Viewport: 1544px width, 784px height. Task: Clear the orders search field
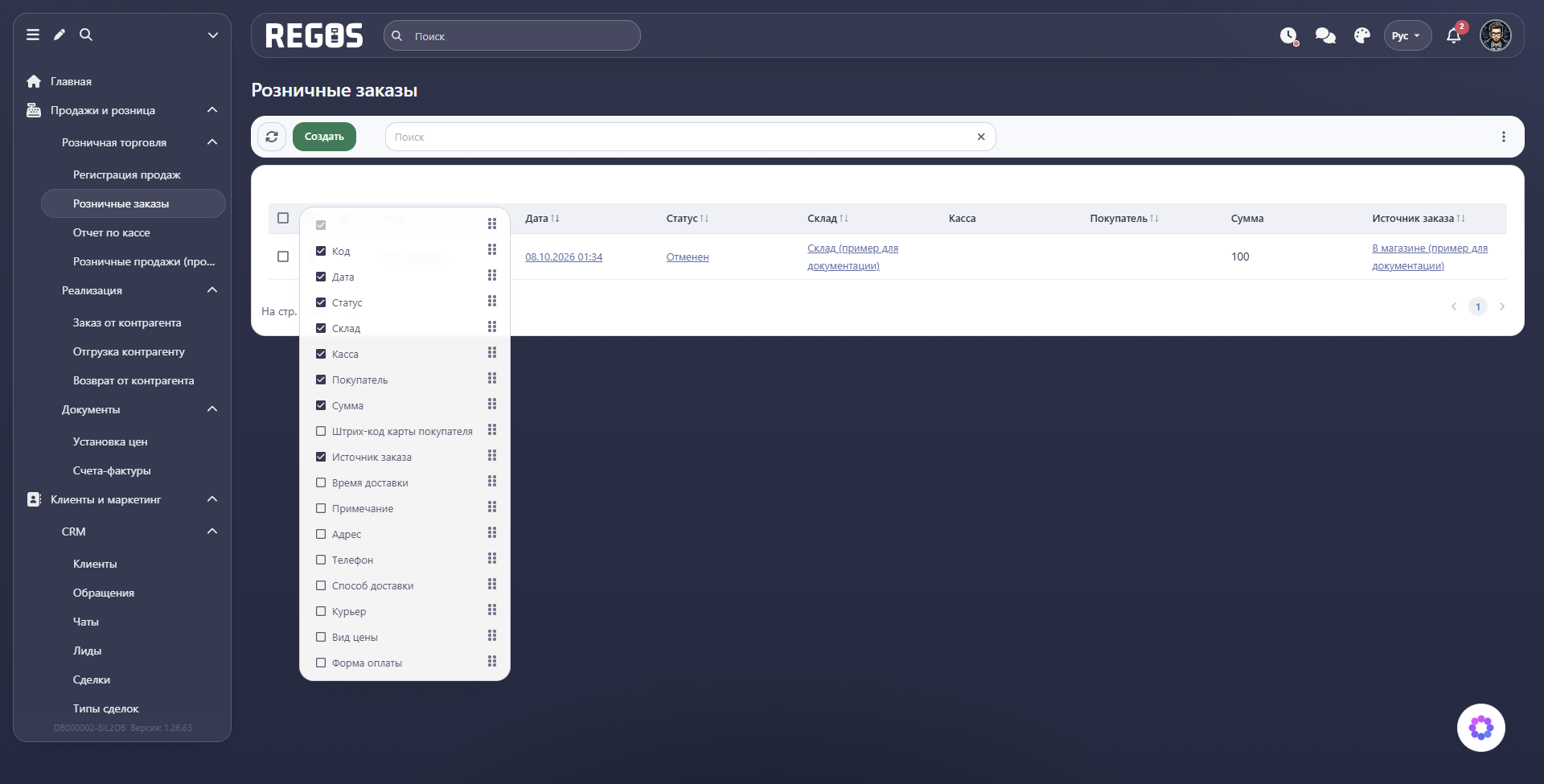[981, 137]
